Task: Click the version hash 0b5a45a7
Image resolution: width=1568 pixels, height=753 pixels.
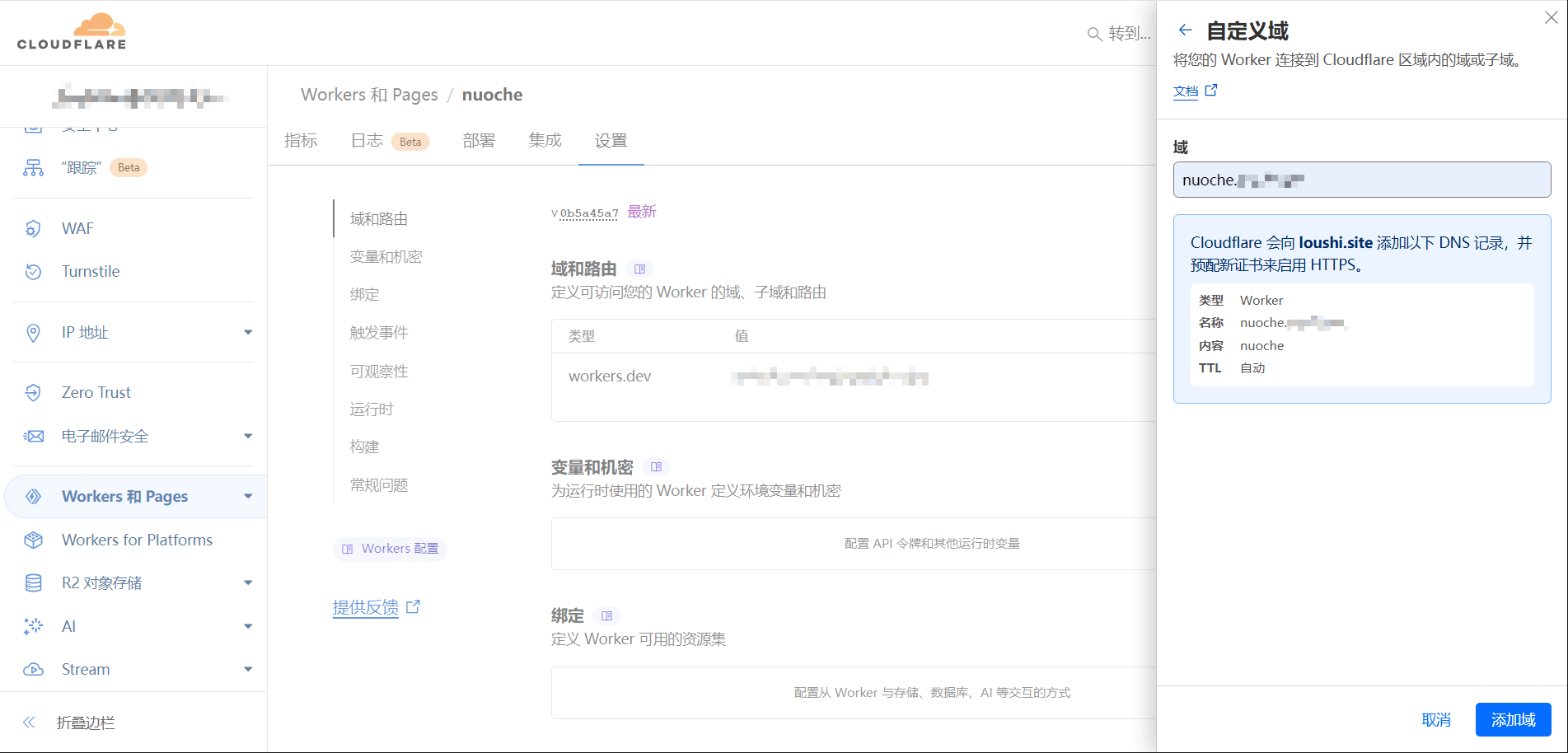Action: coord(589,213)
